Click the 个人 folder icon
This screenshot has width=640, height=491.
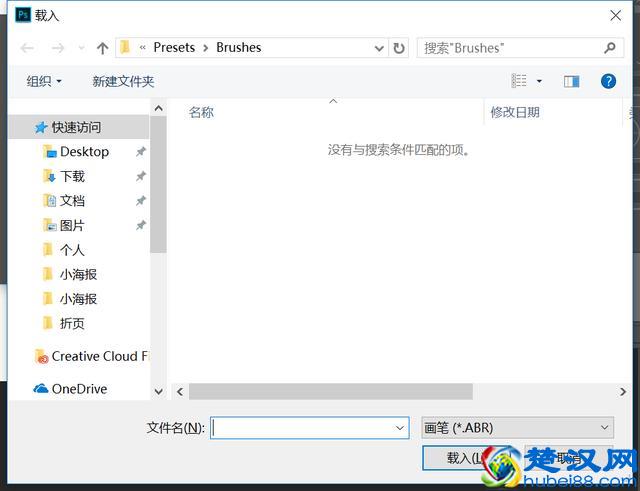coord(48,249)
